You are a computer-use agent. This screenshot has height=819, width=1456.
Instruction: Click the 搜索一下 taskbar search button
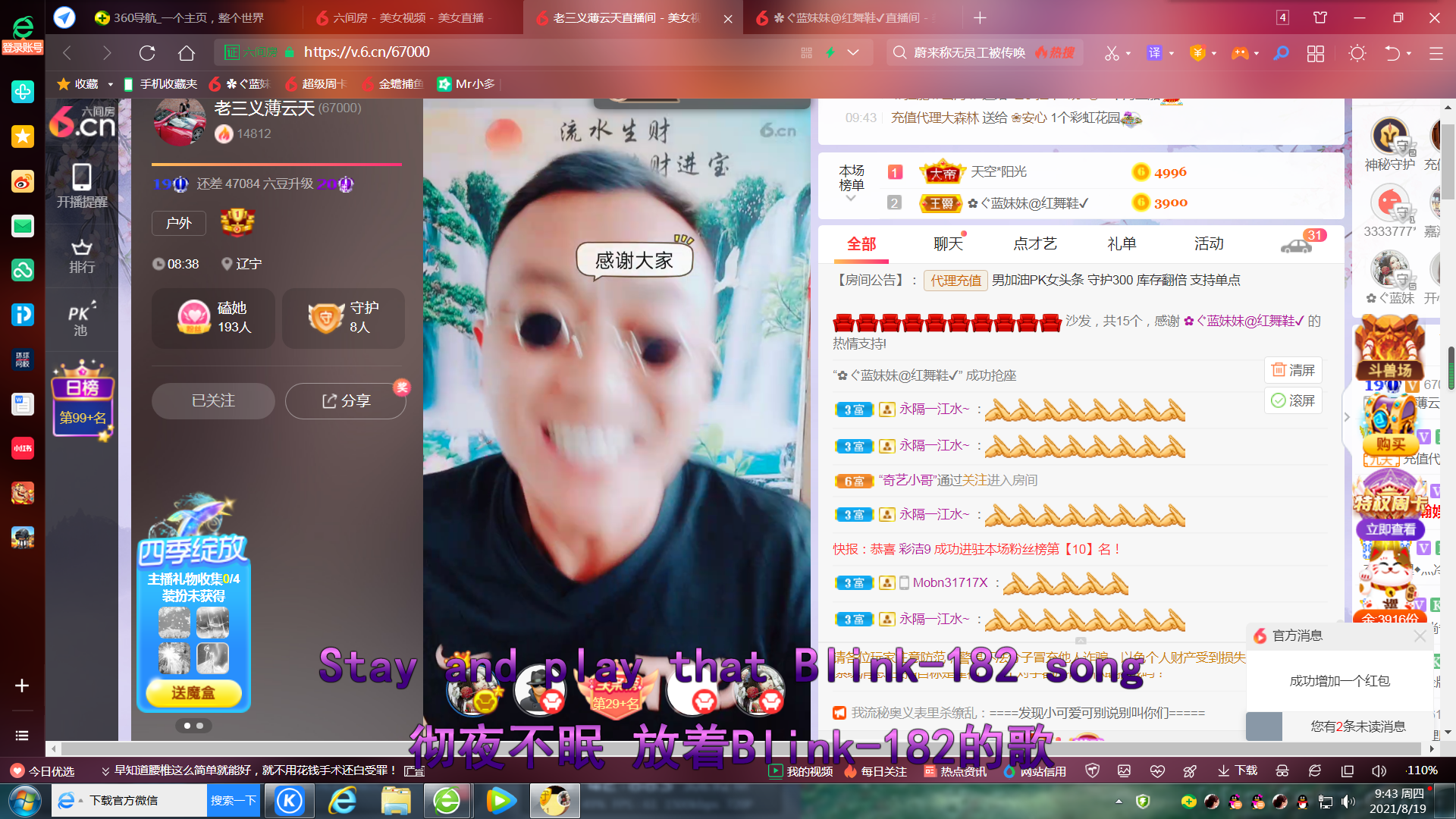pyautogui.click(x=233, y=801)
